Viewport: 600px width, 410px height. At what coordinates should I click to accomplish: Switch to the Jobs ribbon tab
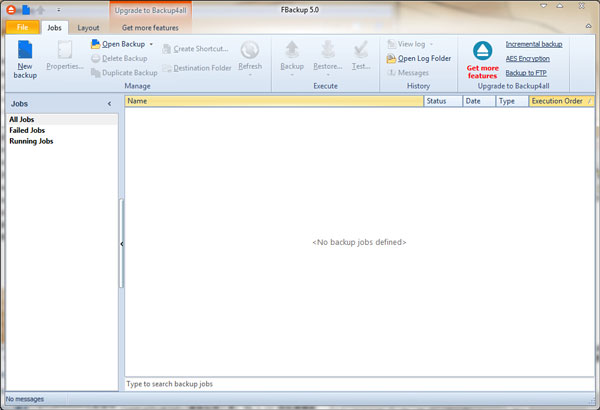[54, 28]
